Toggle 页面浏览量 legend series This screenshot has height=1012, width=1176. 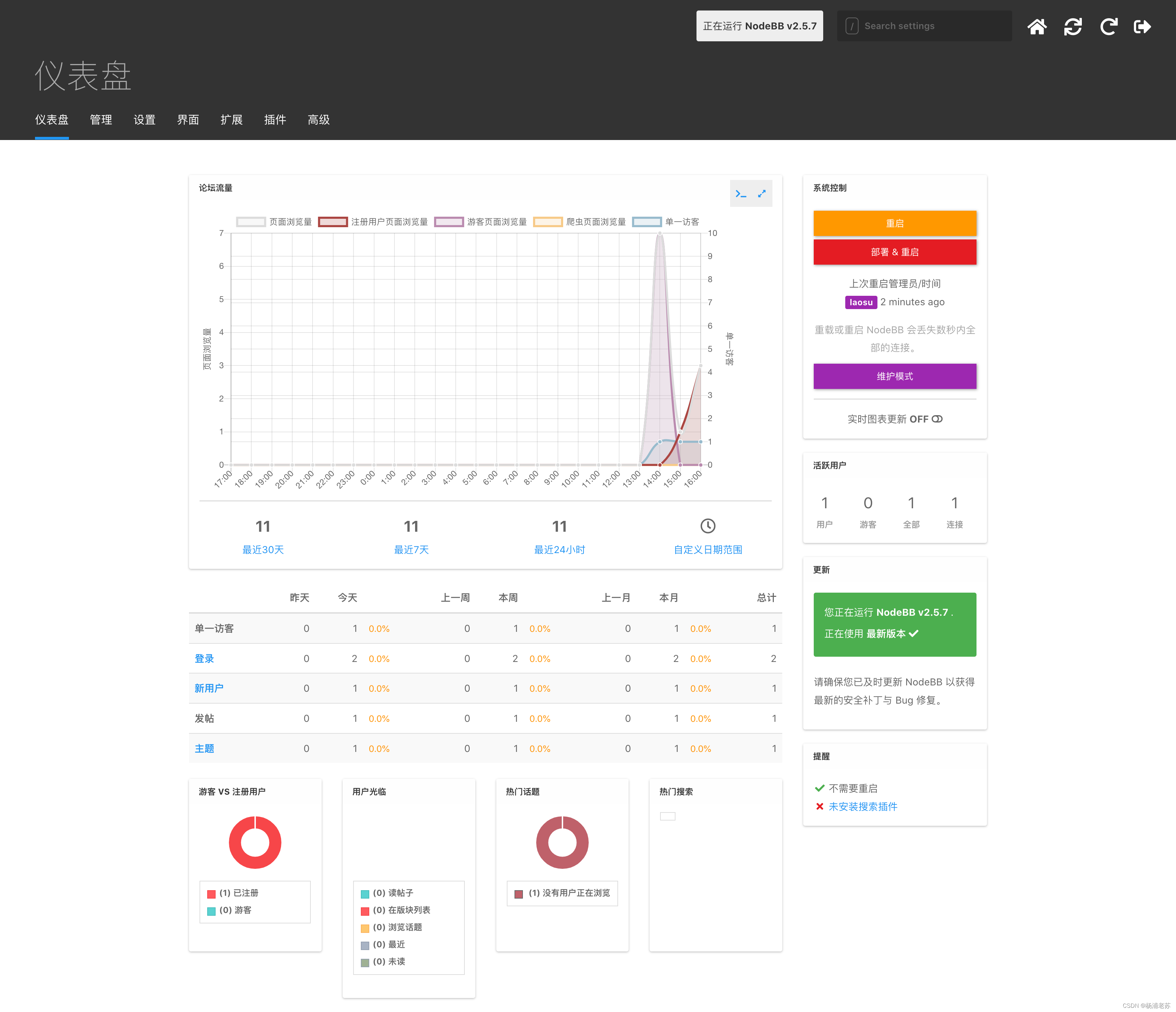tap(274, 222)
